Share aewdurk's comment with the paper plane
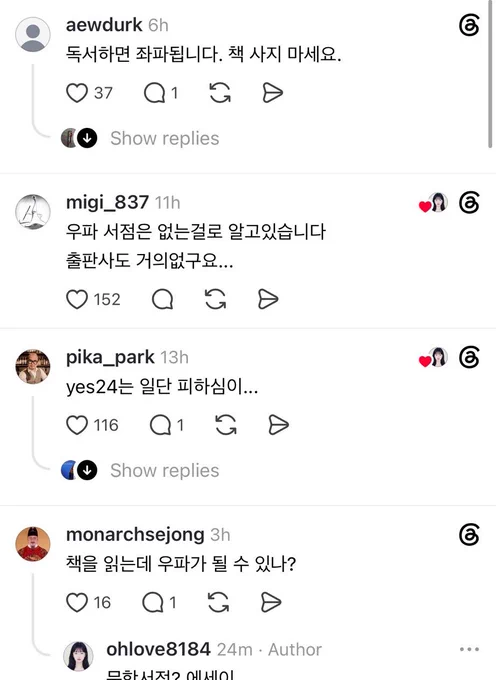 (273, 93)
